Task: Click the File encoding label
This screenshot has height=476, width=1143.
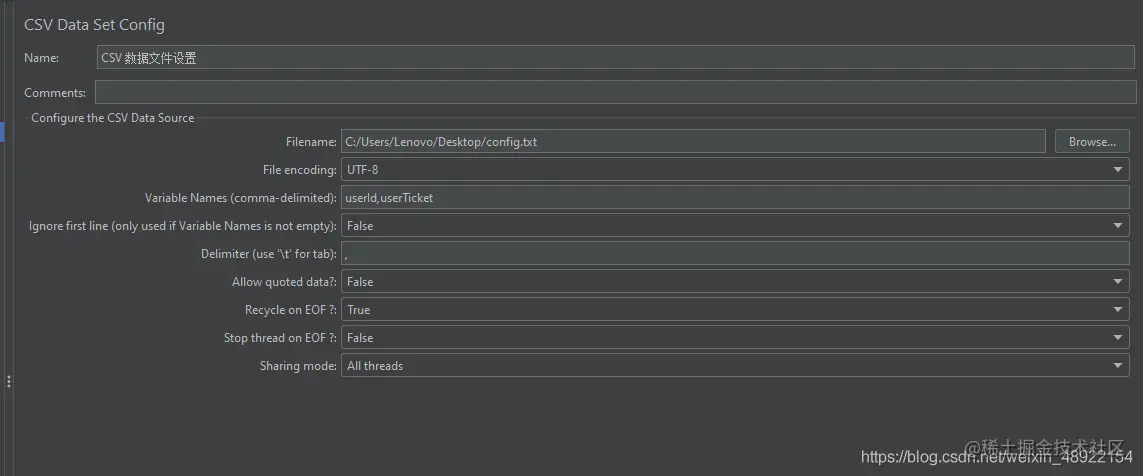Action: click(x=300, y=170)
